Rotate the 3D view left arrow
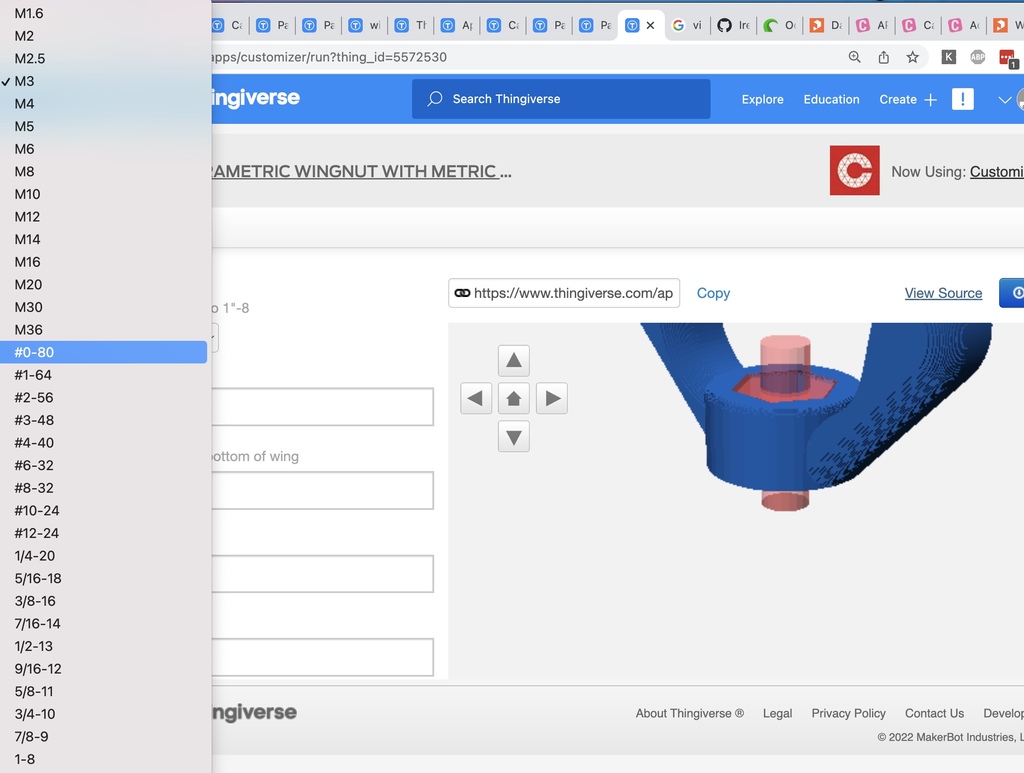Viewport: 1024px width, 773px height. pyautogui.click(x=476, y=398)
